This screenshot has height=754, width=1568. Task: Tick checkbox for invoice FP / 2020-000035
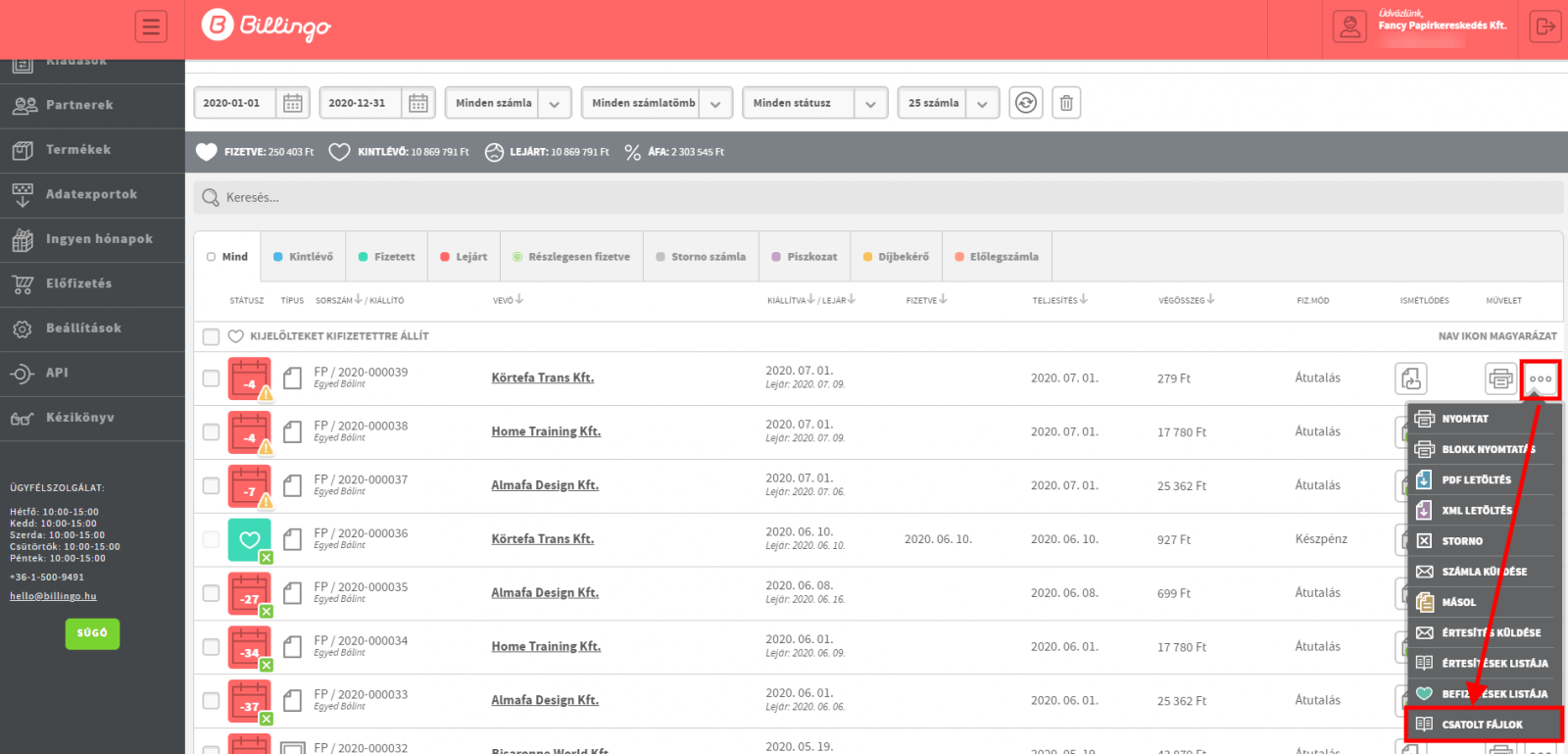211,593
